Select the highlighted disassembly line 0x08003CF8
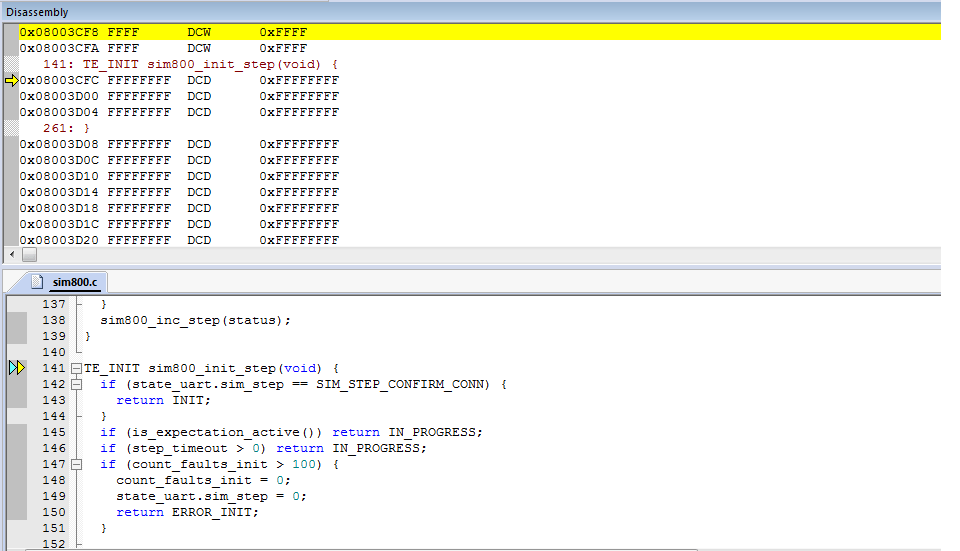This screenshot has width=960, height=551. click(479, 32)
